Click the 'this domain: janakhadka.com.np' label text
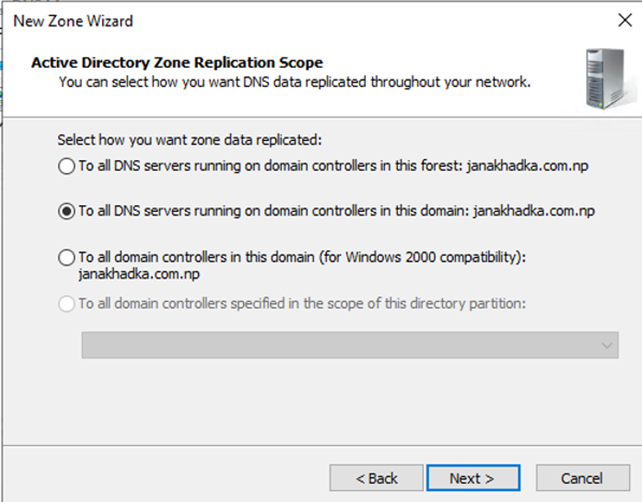 pyautogui.click(x=495, y=211)
